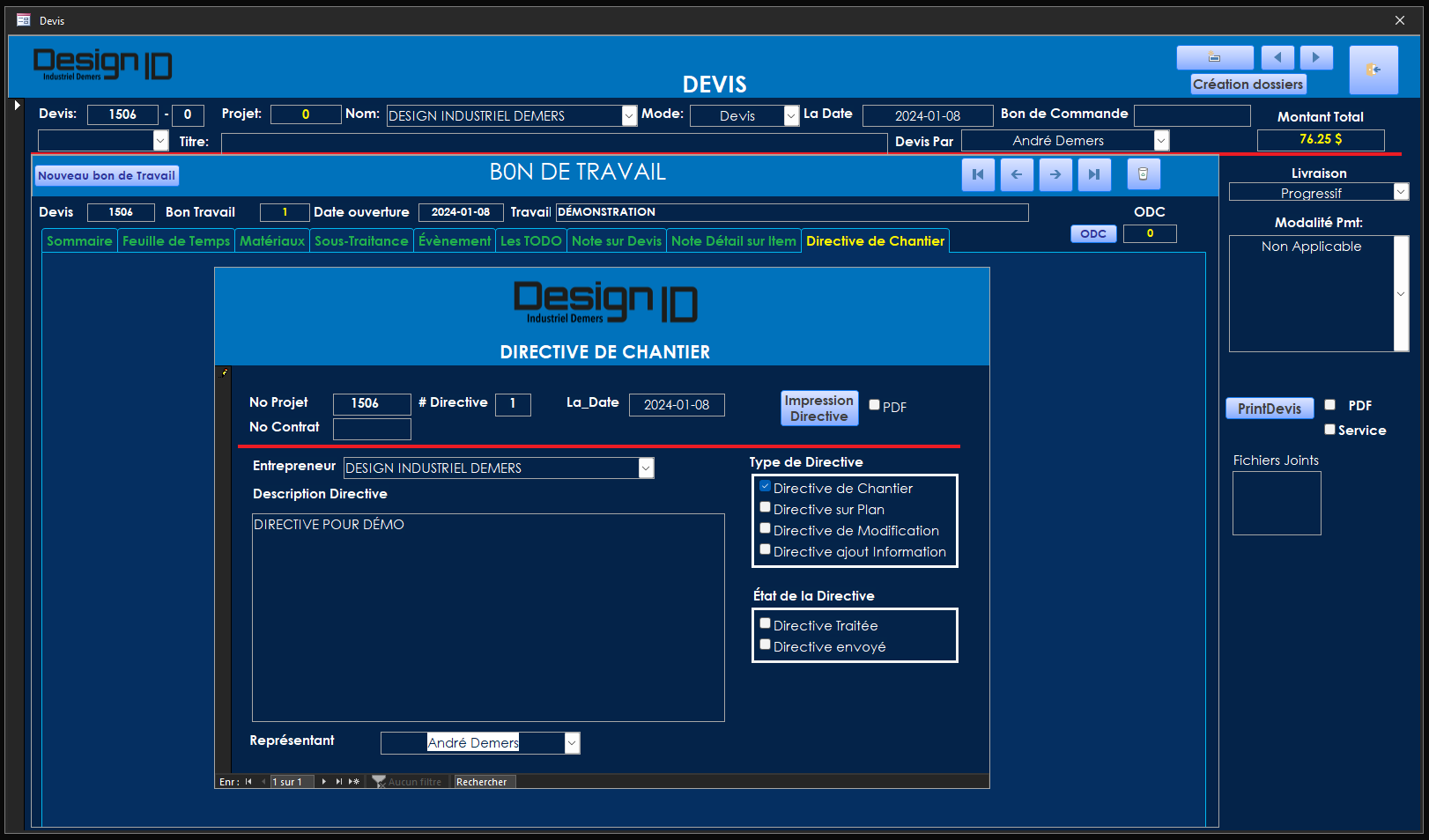Toggle the Service checkbox
Viewport: 1429px width, 840px height.
(x=1329, y=430)
